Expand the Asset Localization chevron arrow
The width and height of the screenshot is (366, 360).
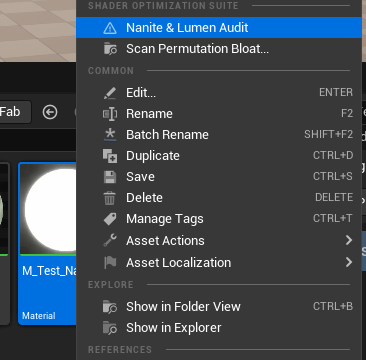[x=349, y=262]
